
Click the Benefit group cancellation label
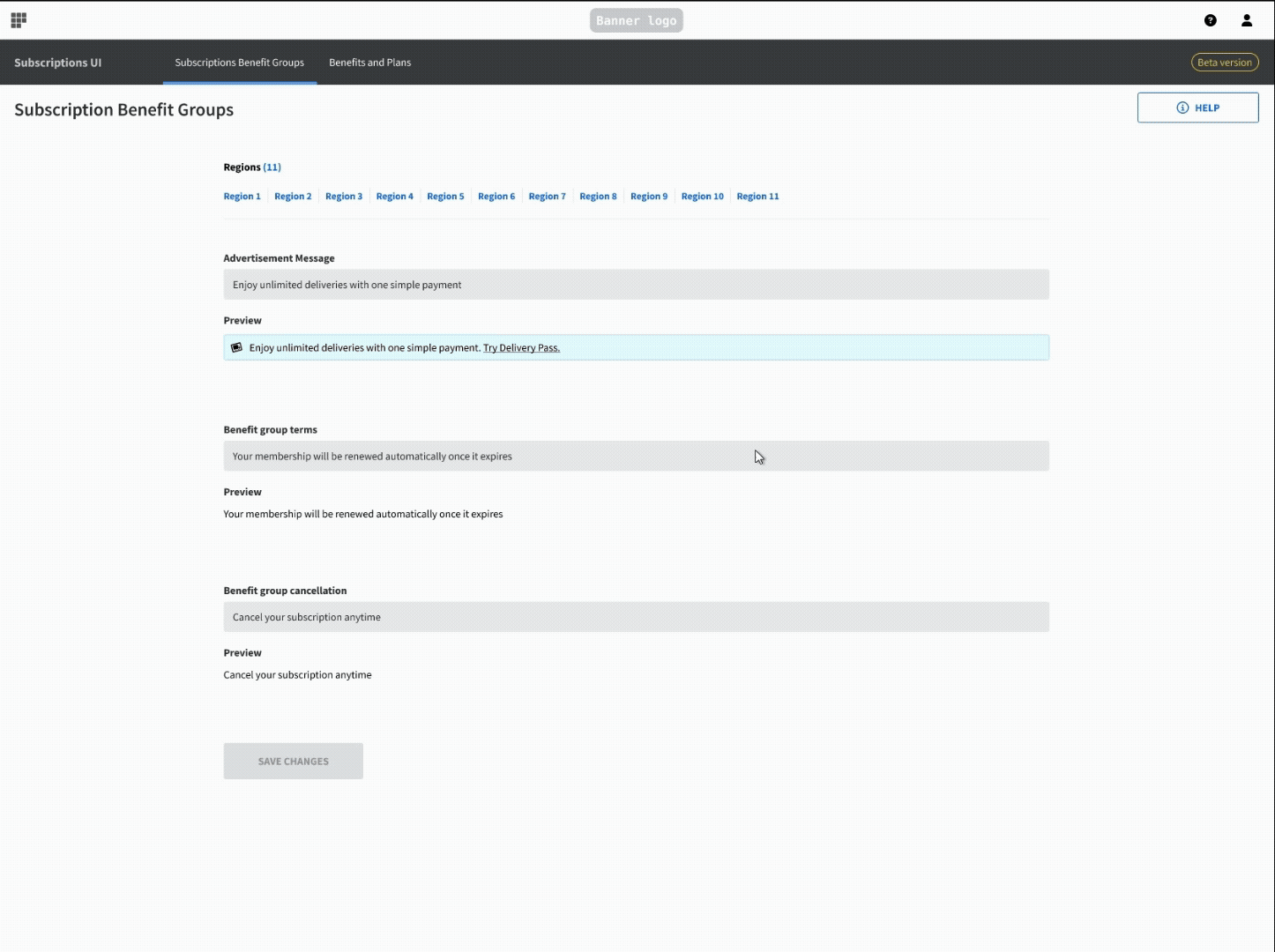[x=285, y=591]
